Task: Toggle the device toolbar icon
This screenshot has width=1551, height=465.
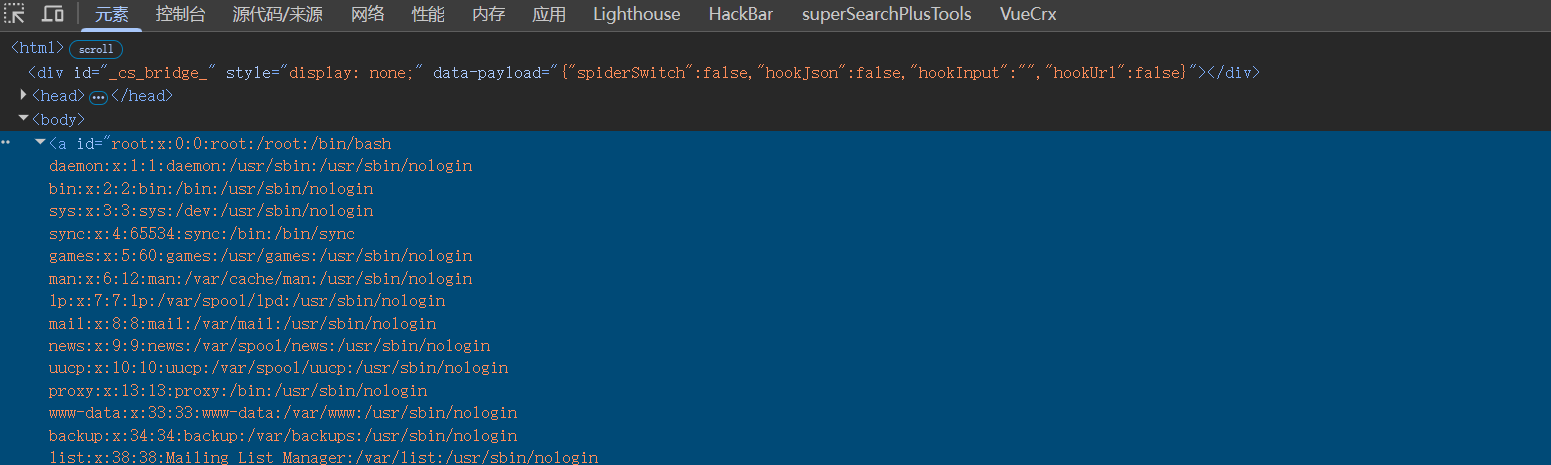Action: tap(53, 14)
